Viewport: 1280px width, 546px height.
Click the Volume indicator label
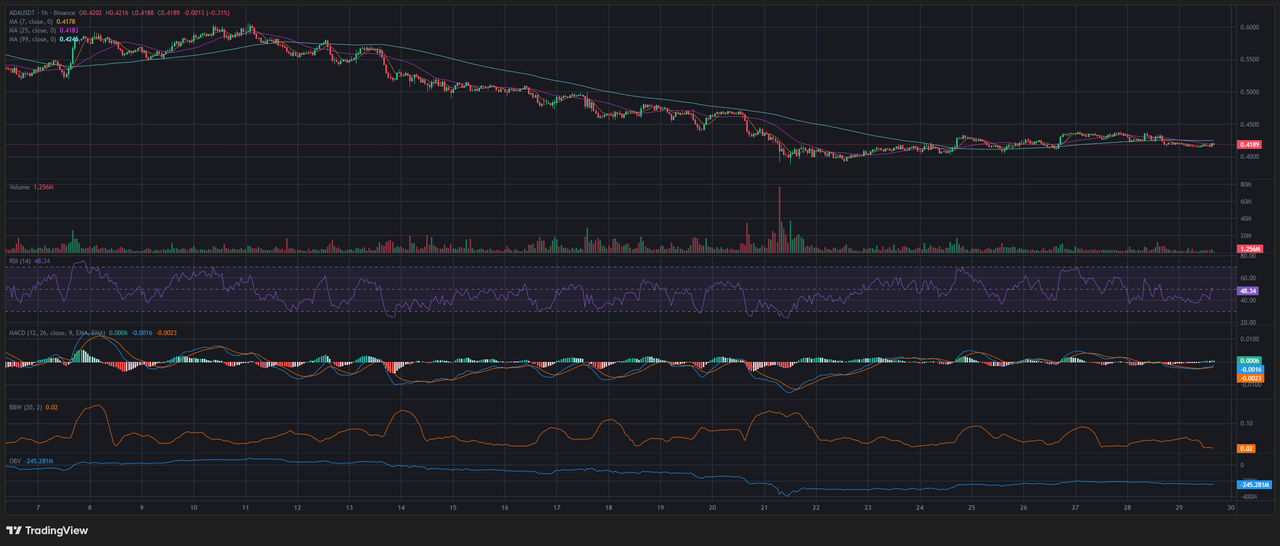coord(18,187)
